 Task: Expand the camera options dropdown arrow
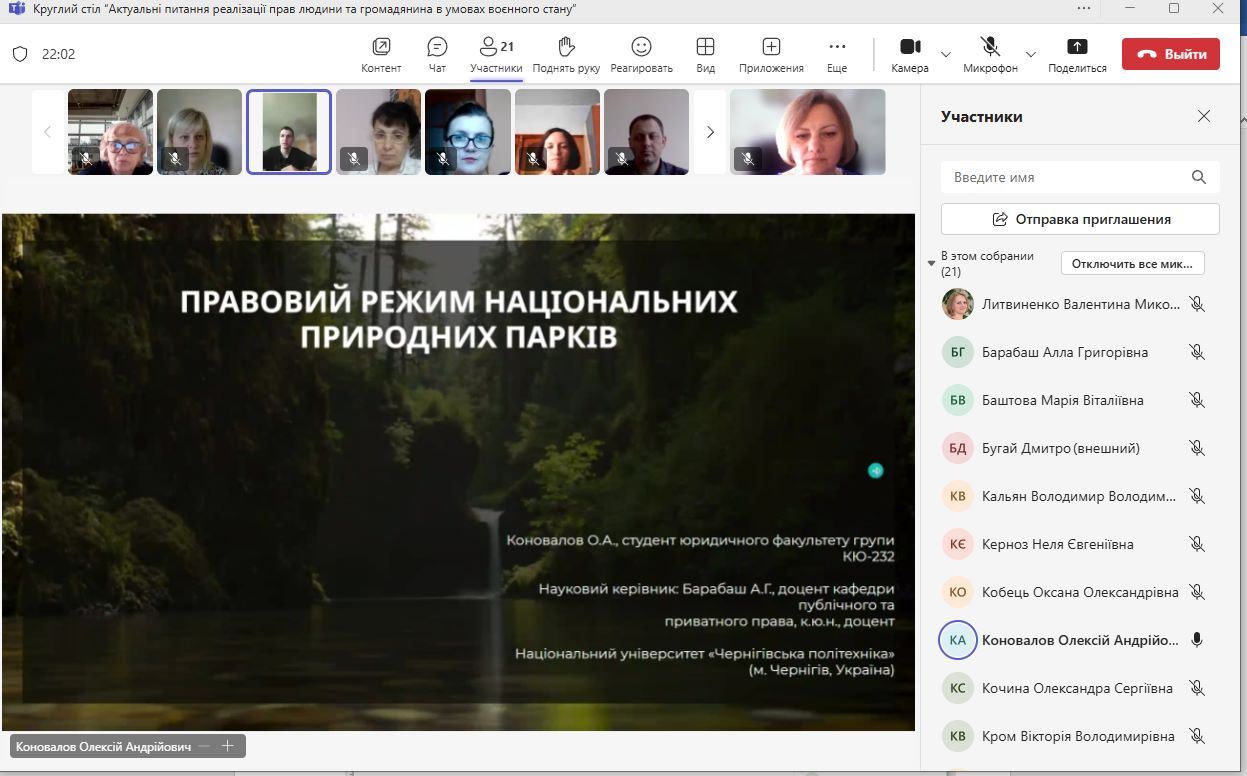tap(946, 54)
